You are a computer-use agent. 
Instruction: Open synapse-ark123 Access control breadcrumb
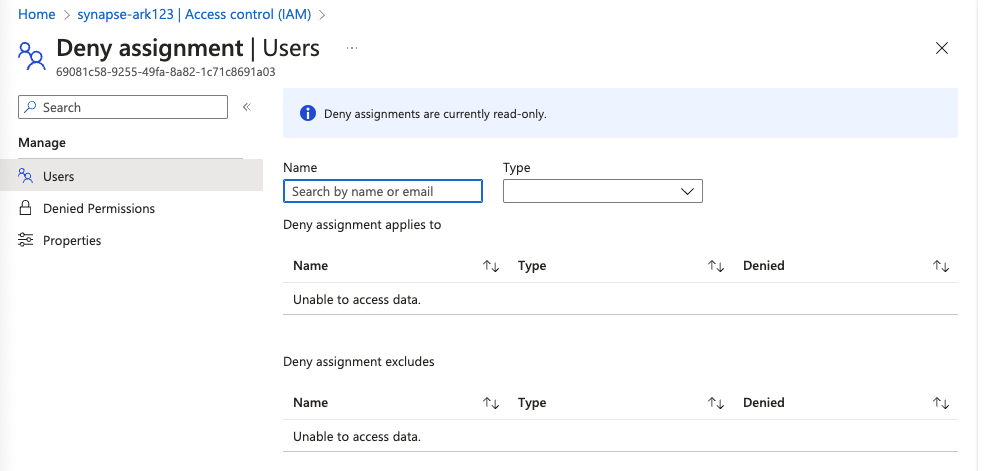pos(194,14)
